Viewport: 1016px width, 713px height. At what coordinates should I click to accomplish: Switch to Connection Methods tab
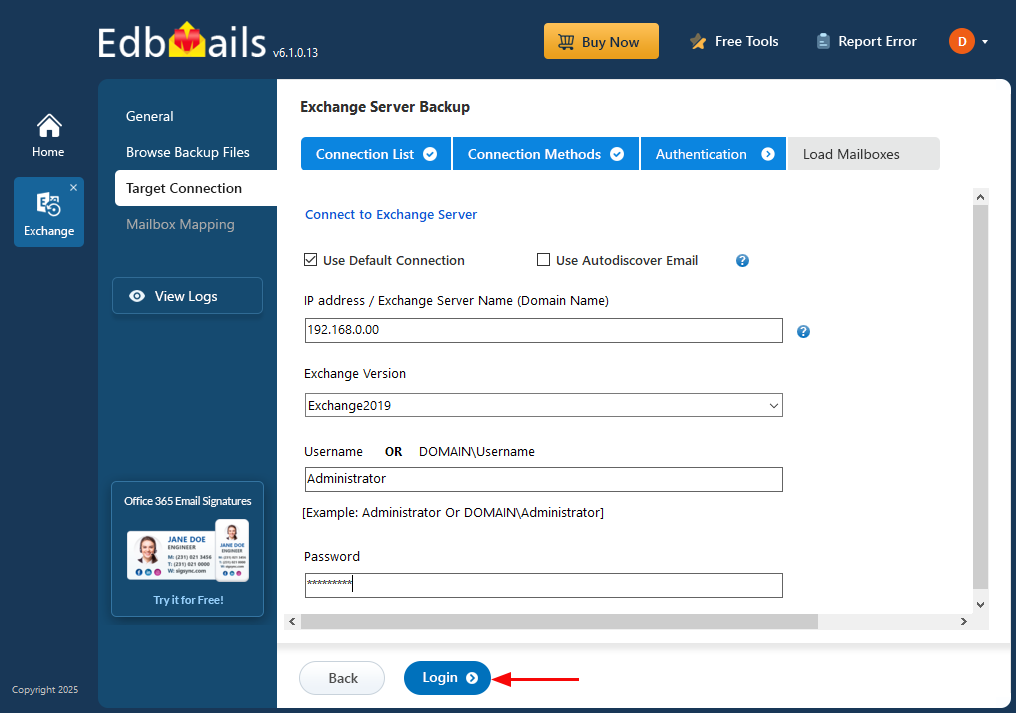(546, 154)
